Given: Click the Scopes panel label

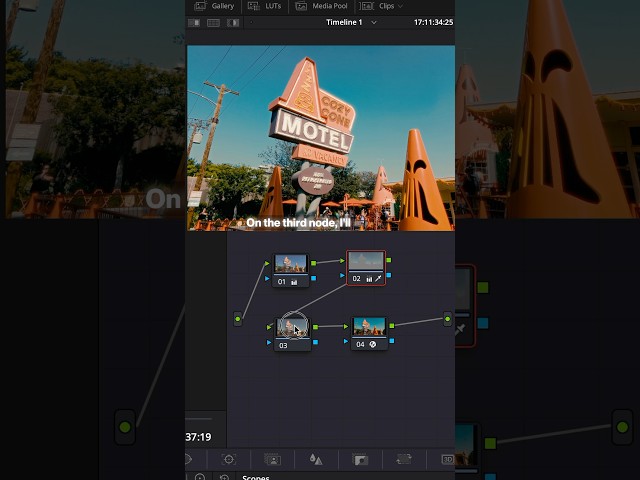Looking at the screenshot, I should pos(256,477).
